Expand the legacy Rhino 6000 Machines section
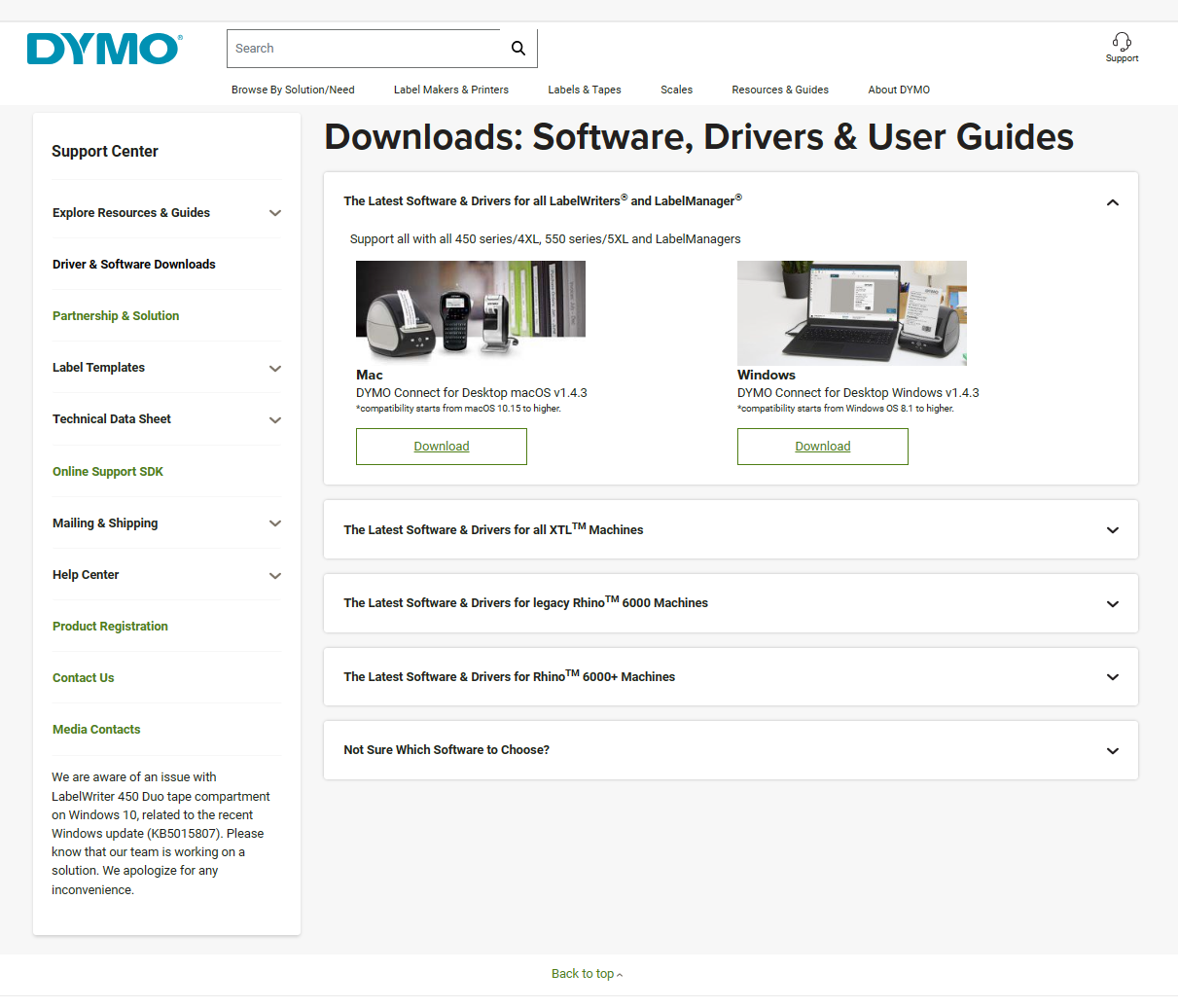1178x1008 pixels. [x=1112, y=604]
